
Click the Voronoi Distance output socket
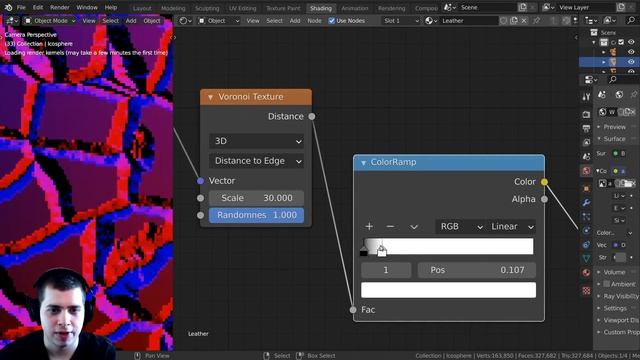tap(312, 116)
